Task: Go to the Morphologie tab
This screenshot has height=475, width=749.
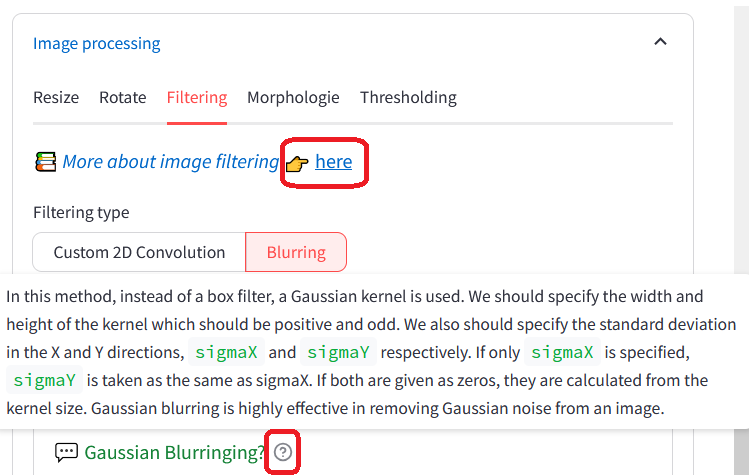Action: click(x=293, y=97)
